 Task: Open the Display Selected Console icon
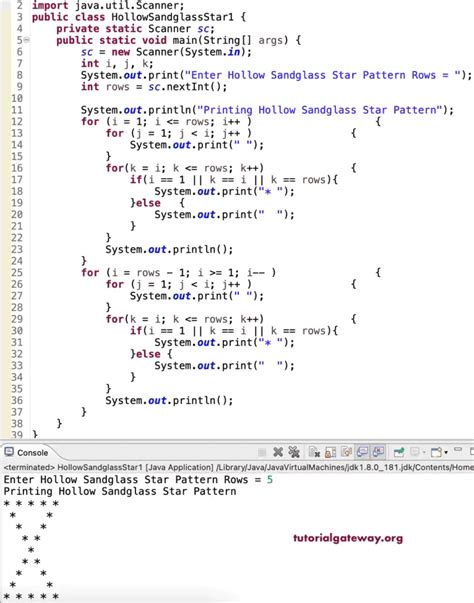(414, 452)
